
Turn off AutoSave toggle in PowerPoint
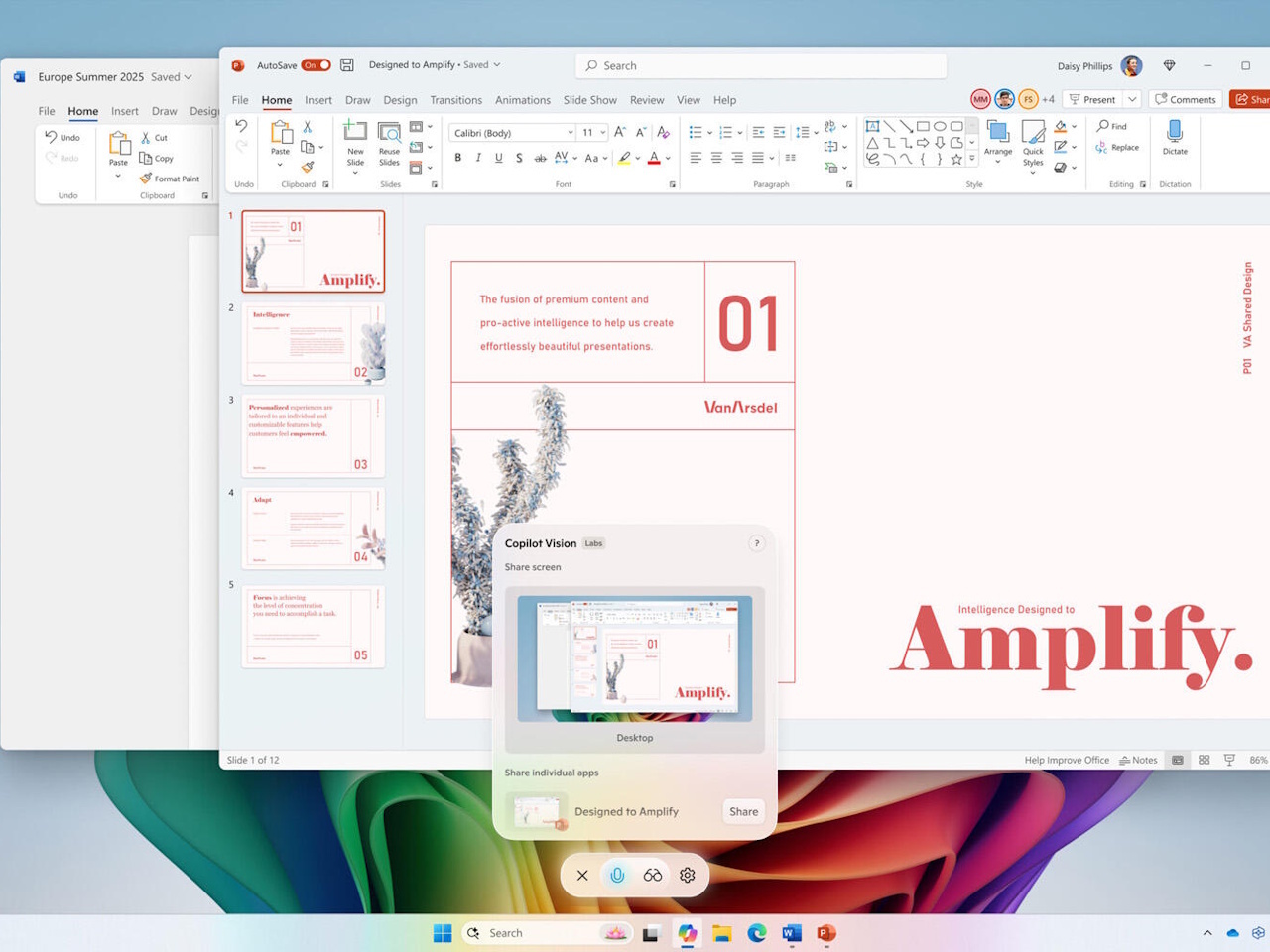click(x=317, y=65)
